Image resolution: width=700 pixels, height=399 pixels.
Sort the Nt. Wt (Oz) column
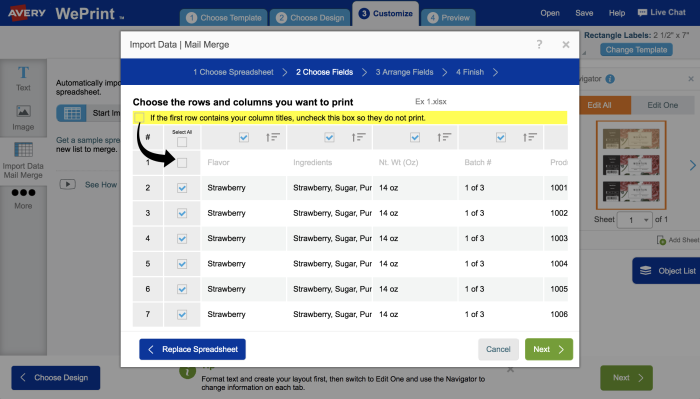(444, 137)
